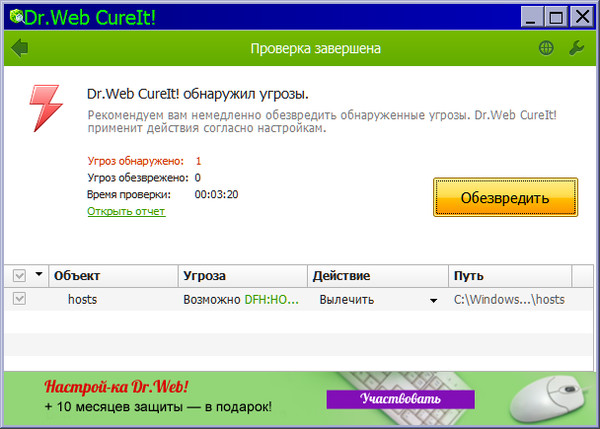The width and height of the screenshot is (600, 429).
Task: Click the Угроз обнаружено label
Action: click(x=135, y=161)
